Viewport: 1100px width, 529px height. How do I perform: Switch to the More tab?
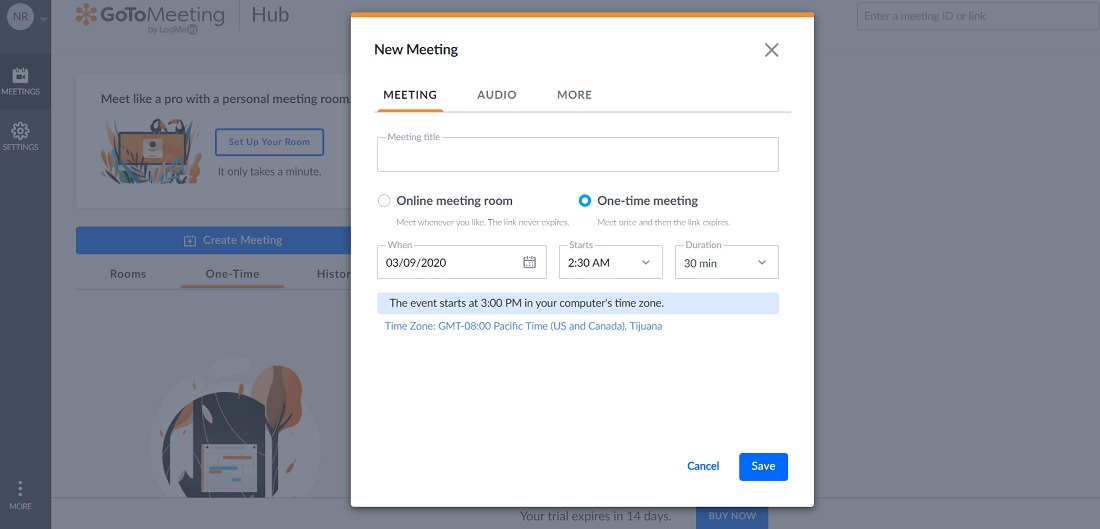pos(574,95)
